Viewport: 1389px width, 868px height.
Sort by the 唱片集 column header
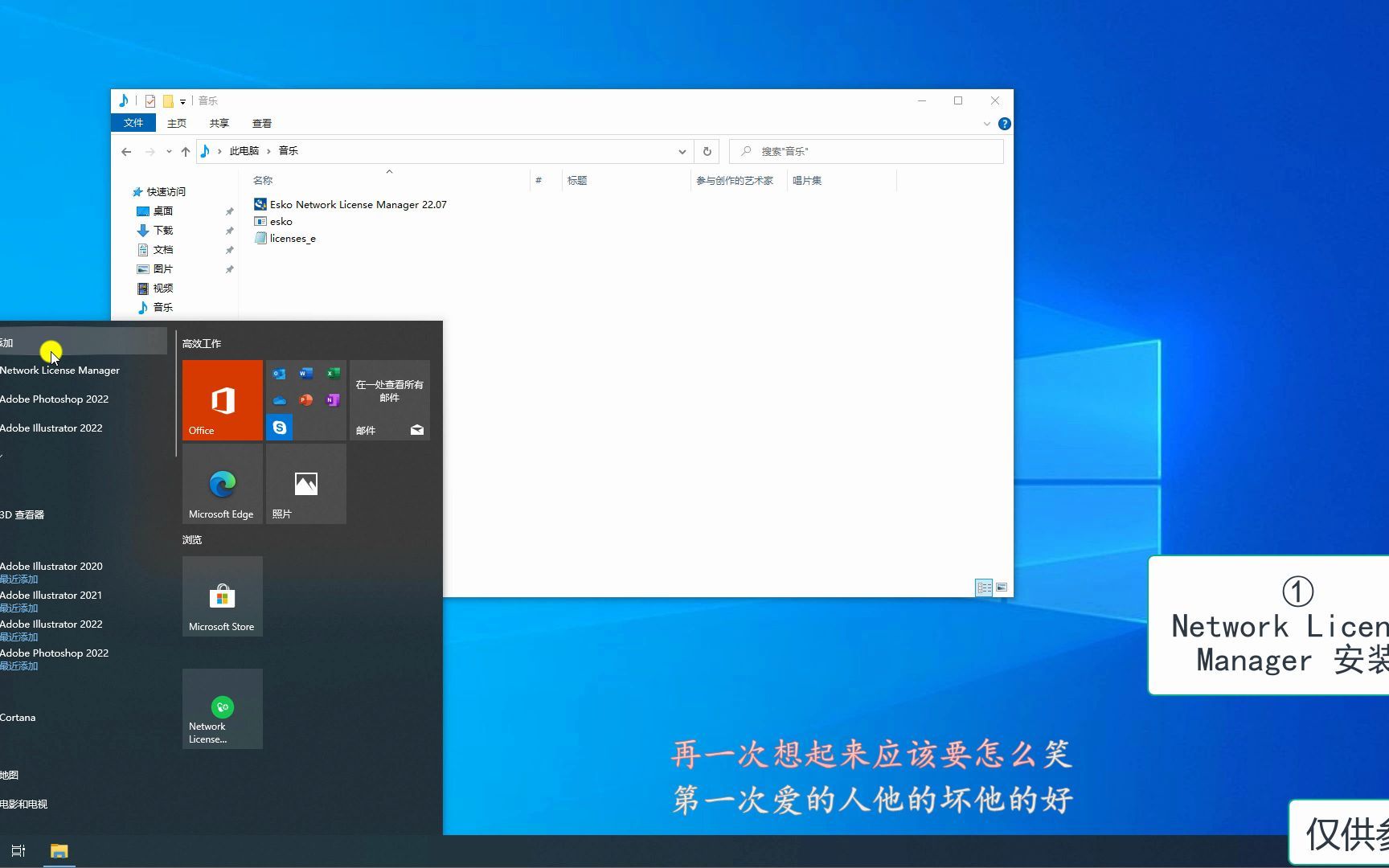pyautogui.click(x=841, y=181)
